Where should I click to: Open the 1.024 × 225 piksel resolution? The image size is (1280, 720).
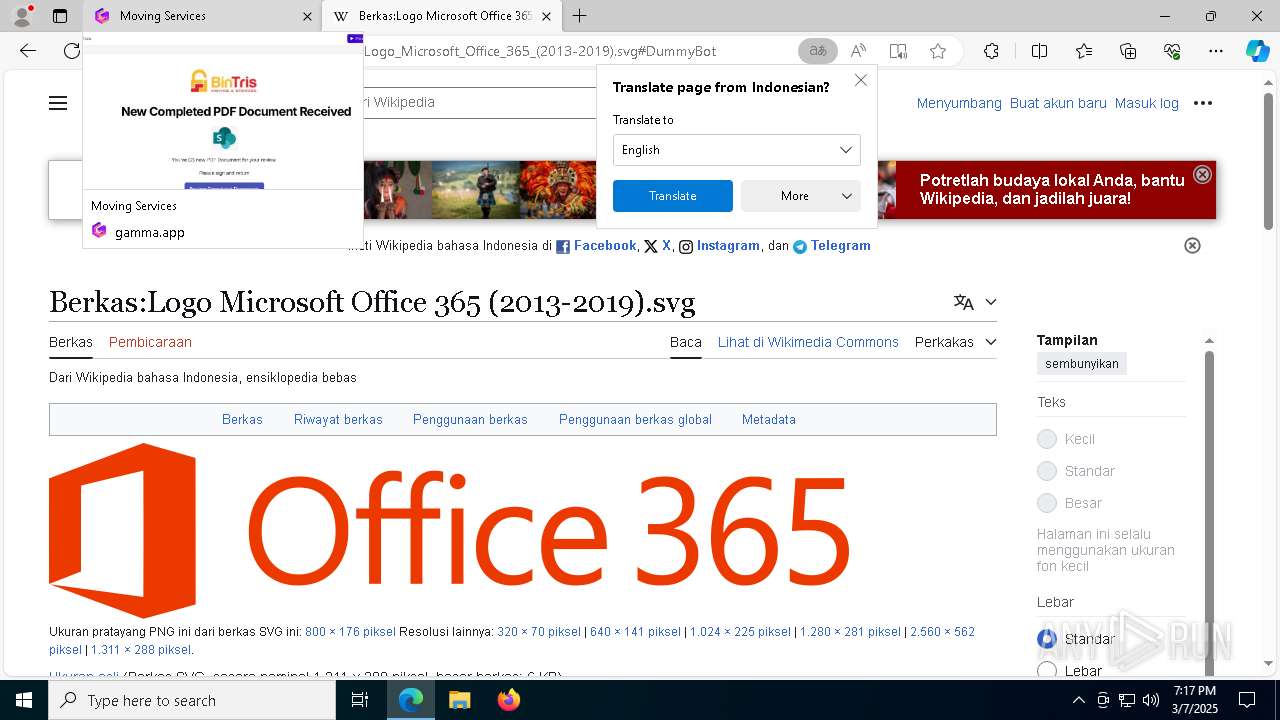[x=740, y=632]
